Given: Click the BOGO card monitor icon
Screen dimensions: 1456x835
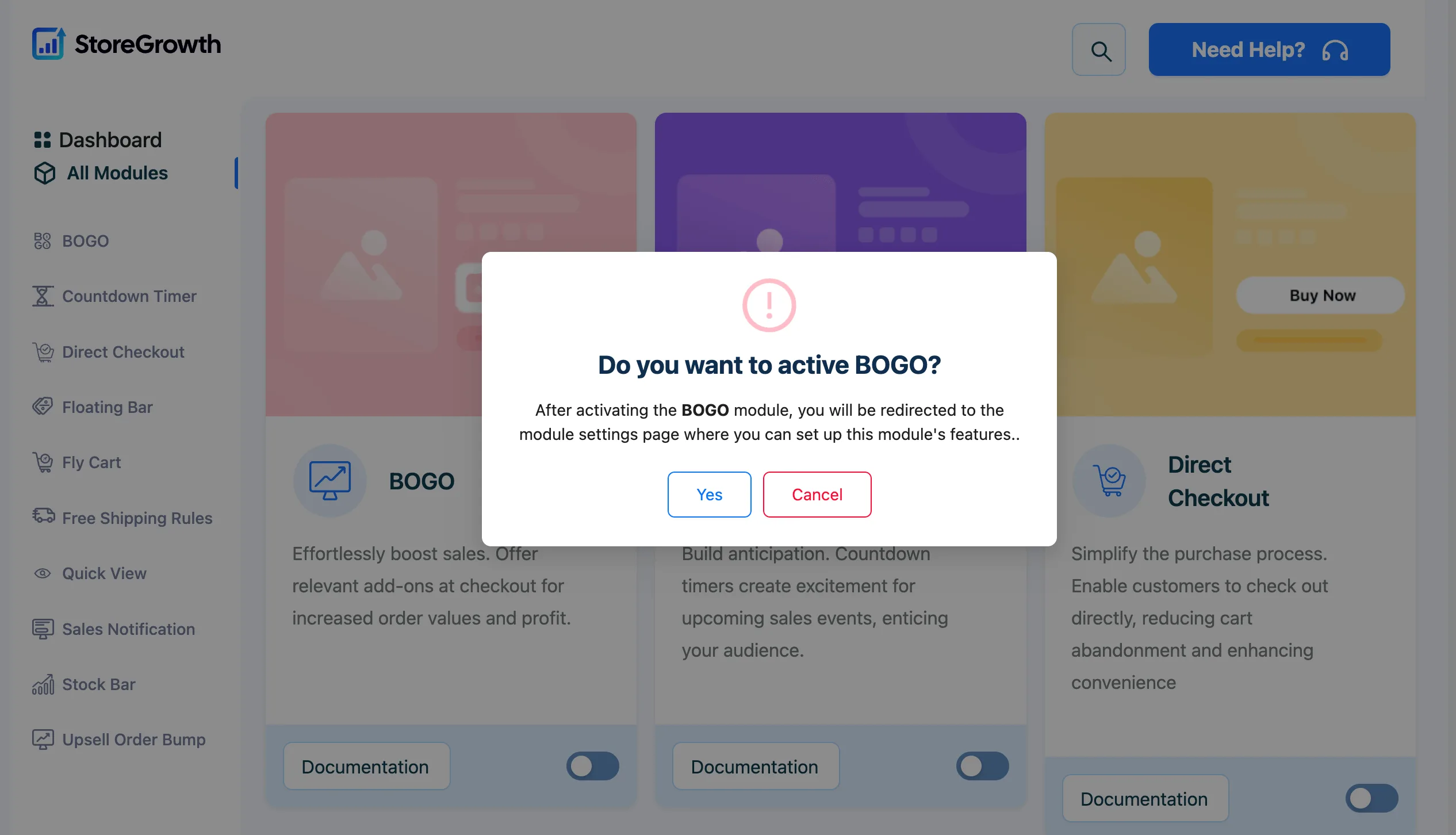Looking at the screenshot, I should pos(330,481).
